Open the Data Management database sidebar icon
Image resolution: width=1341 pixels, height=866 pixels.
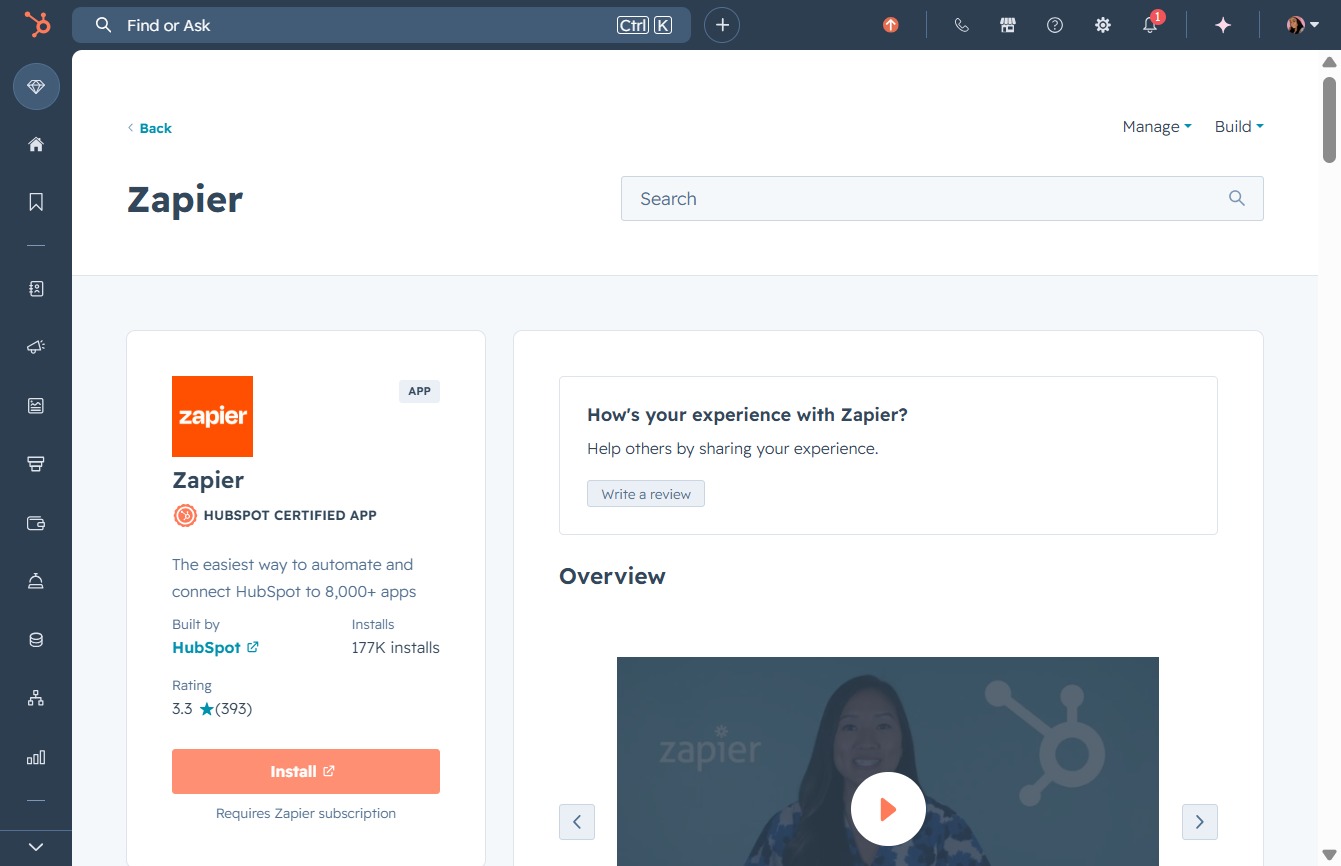(x=36, y=640)
